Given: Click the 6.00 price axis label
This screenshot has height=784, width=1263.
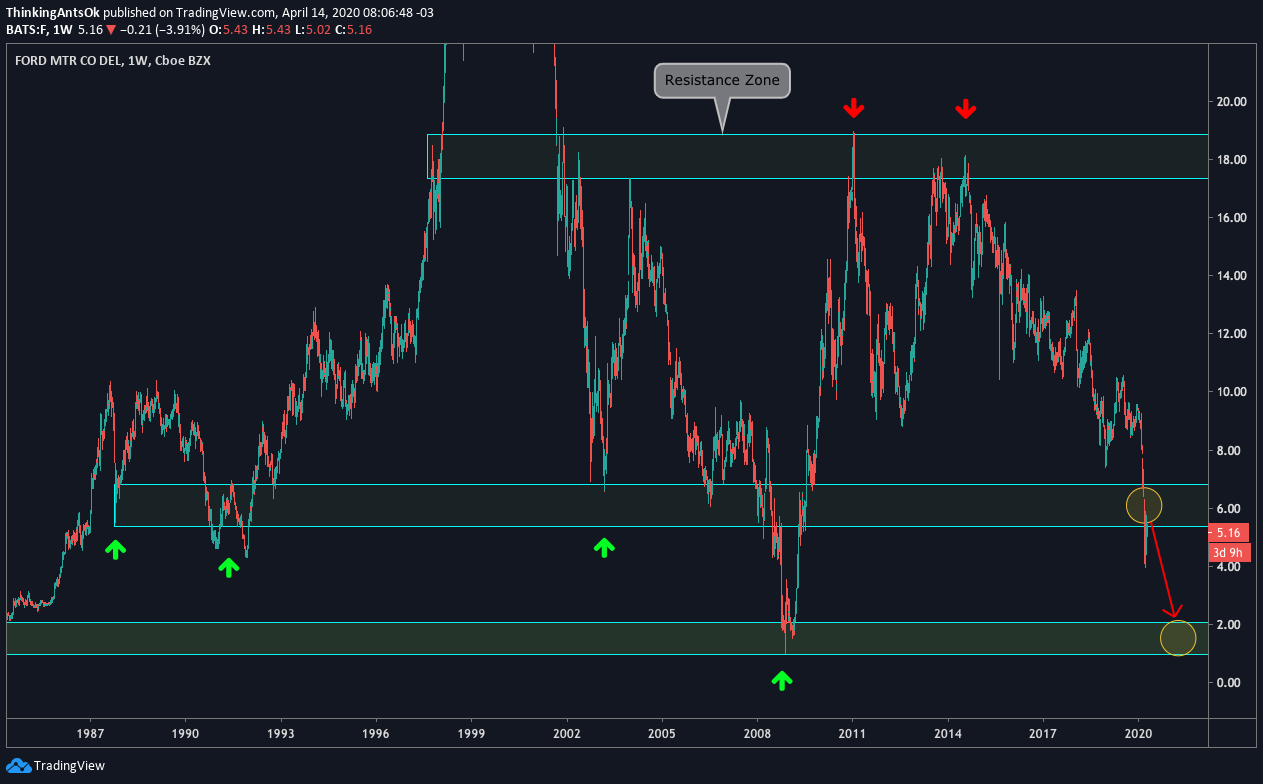Looking at the screenshot, I should pyautogui.click(x=1231, y=509).
